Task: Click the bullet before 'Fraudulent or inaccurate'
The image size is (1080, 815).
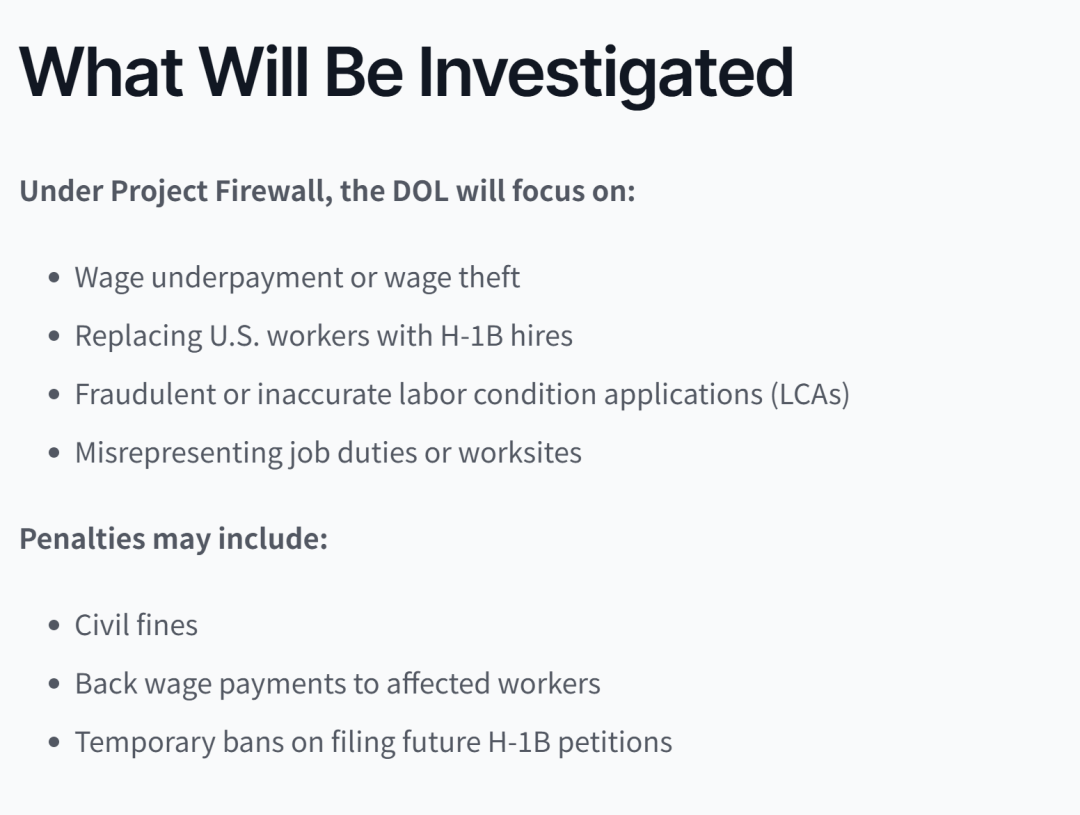Action: (54, 395)
